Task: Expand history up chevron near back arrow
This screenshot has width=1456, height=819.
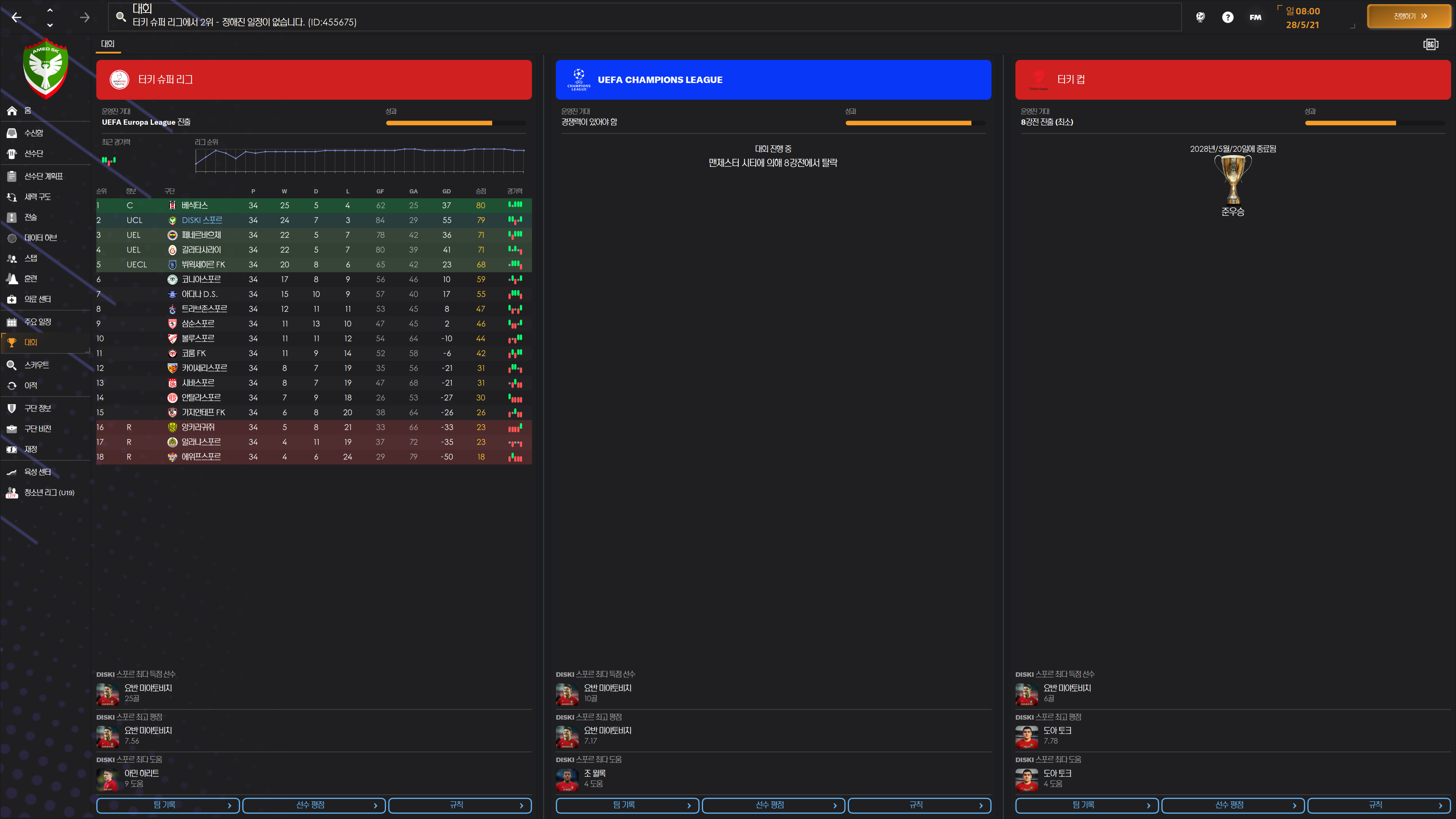Action: (x=50, y=9)
